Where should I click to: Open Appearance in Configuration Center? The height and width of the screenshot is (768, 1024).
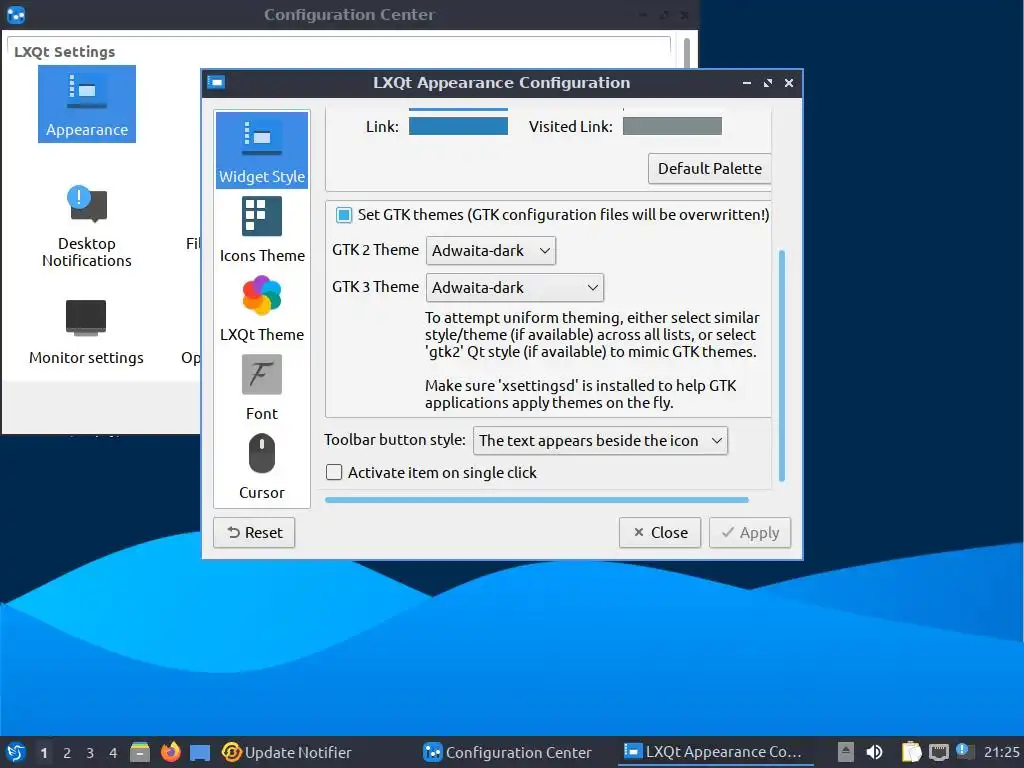tap(87, 104)
